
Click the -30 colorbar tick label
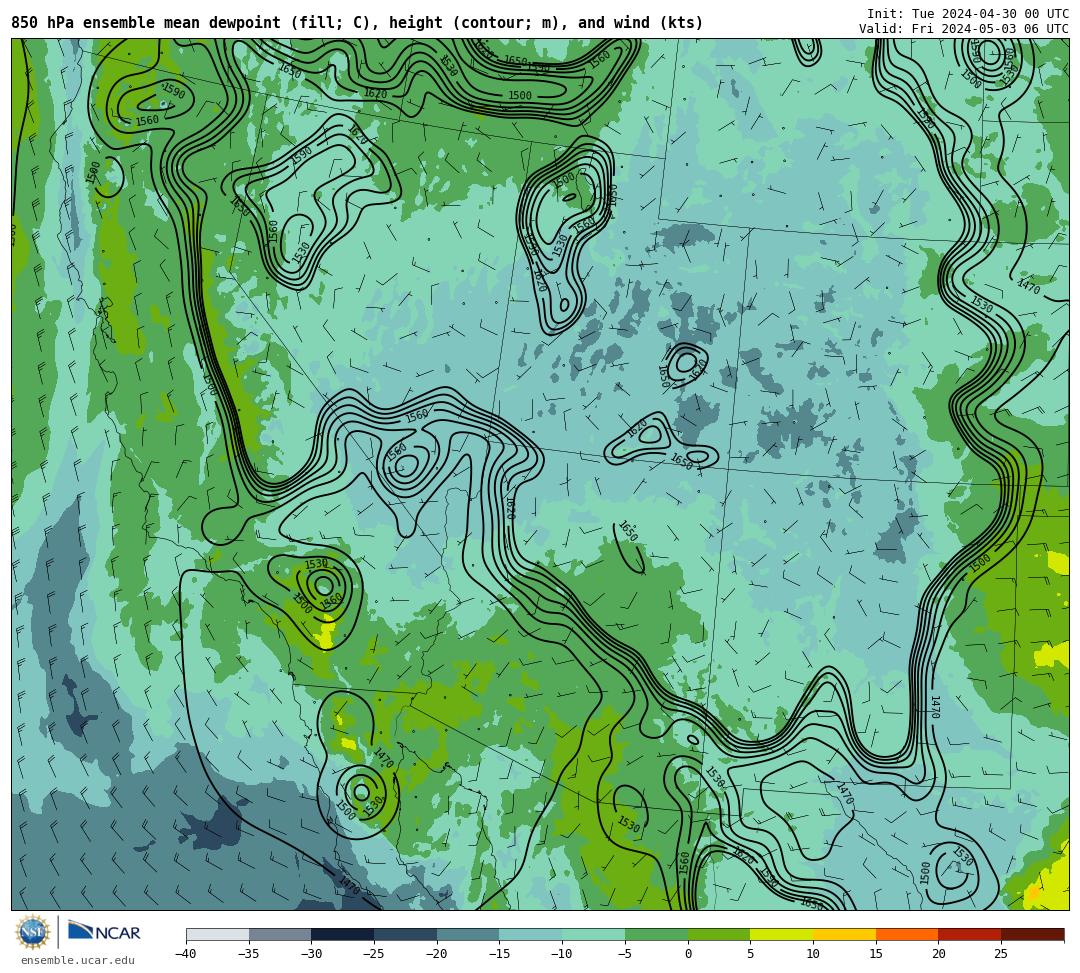pos(311,954)
